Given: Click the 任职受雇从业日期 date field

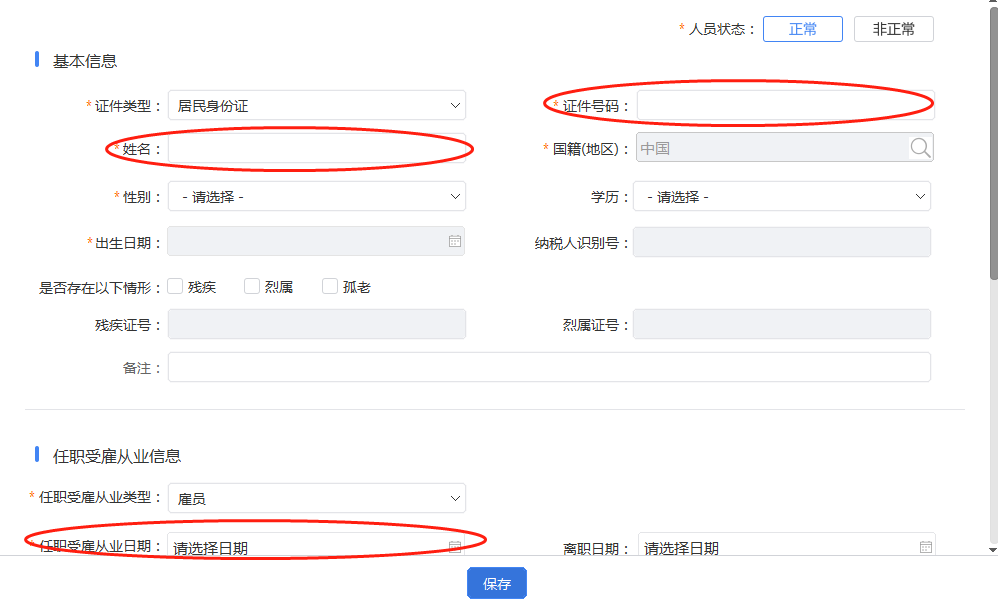Looking at the screenshot, I should pyautogui.click(x=316, y=544).
